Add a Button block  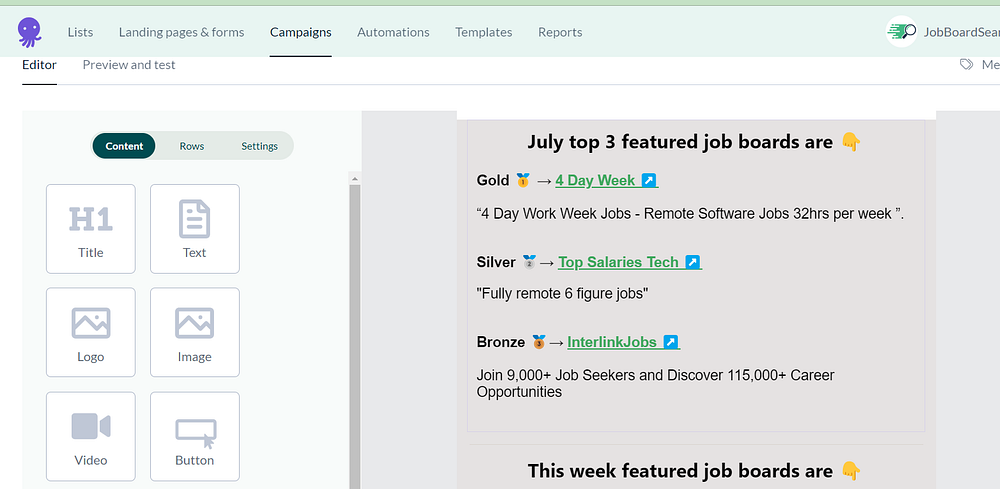(x=194, y=436)
